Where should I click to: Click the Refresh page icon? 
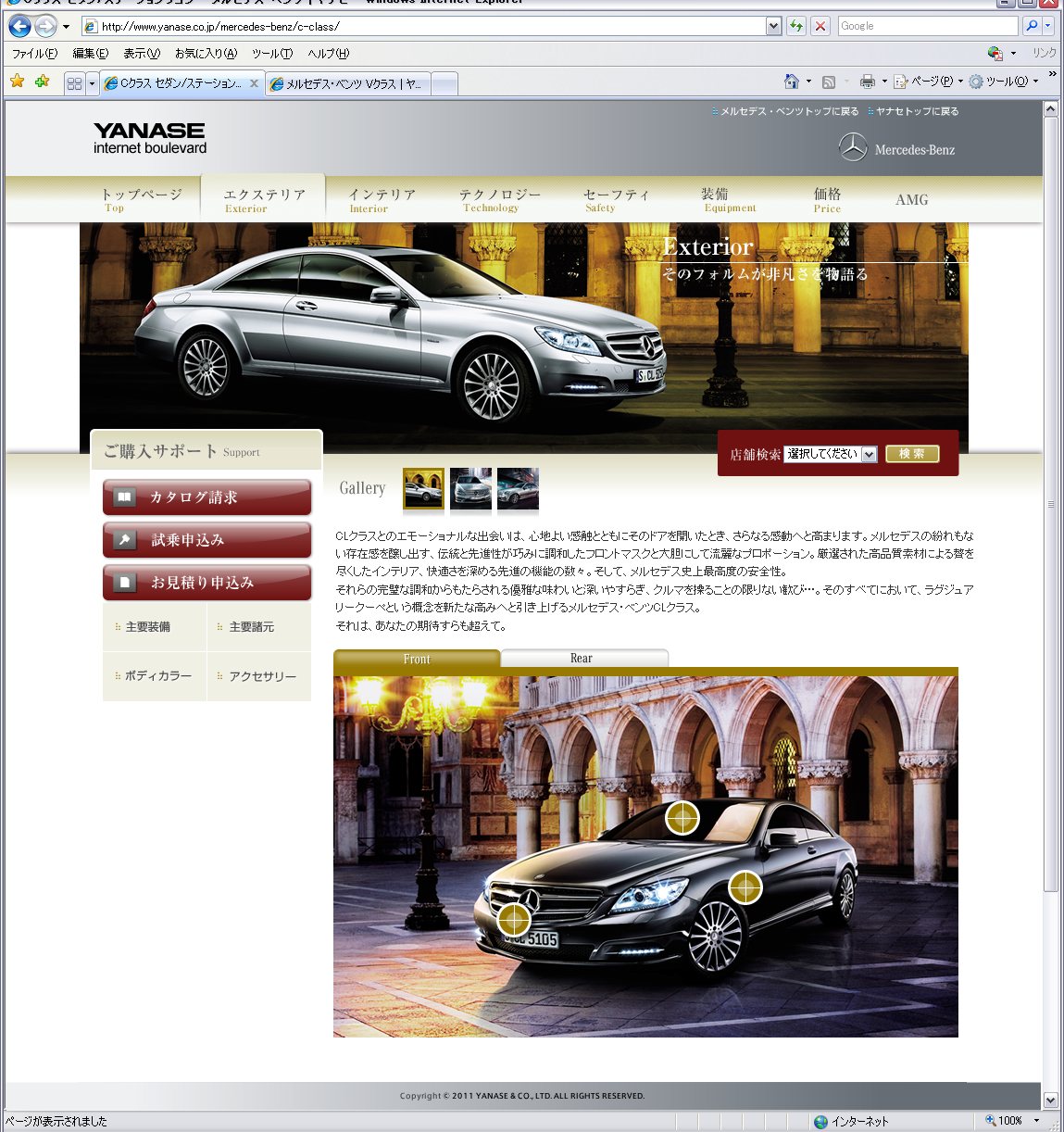(x=795, y=26)
